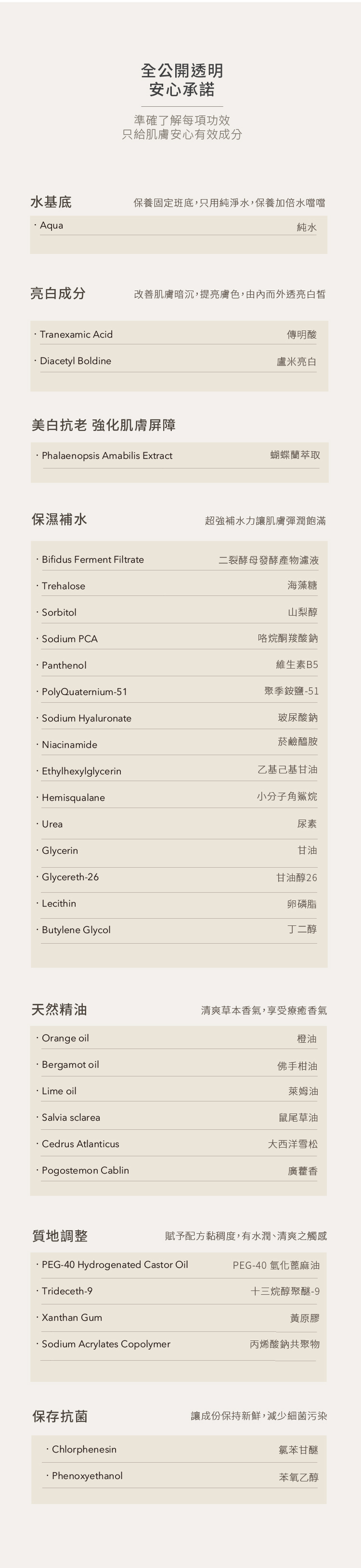Click the Hemisqualane ingredient label
361x1568 pixels.
[x=73, y=798]
